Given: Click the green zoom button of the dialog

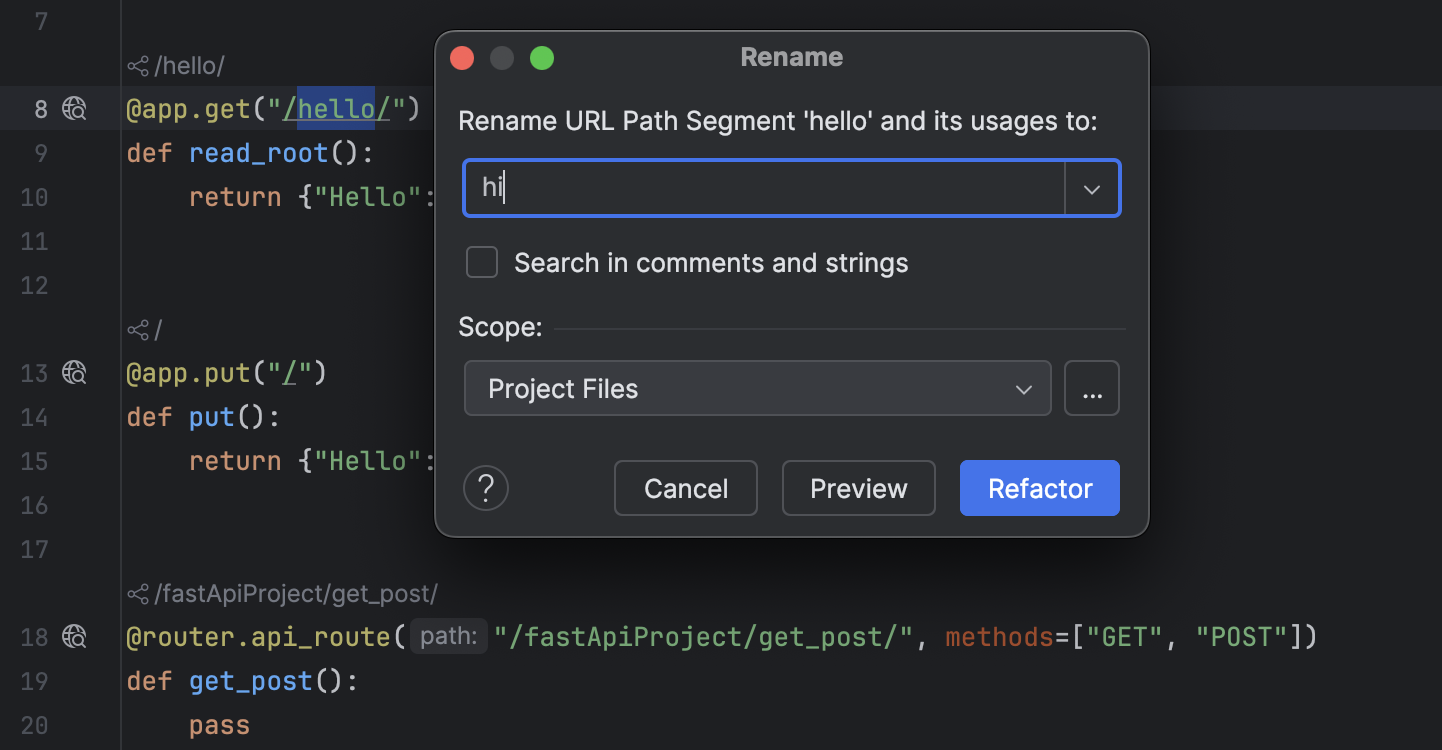Looking at the screenshot, I should pos(542,57).
